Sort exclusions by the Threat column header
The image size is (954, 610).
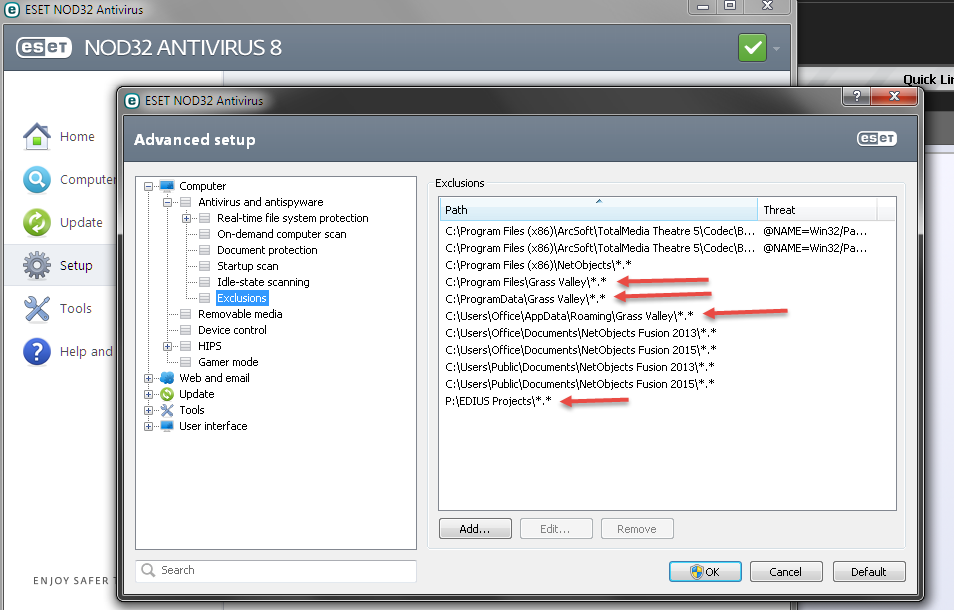point(817,209)
